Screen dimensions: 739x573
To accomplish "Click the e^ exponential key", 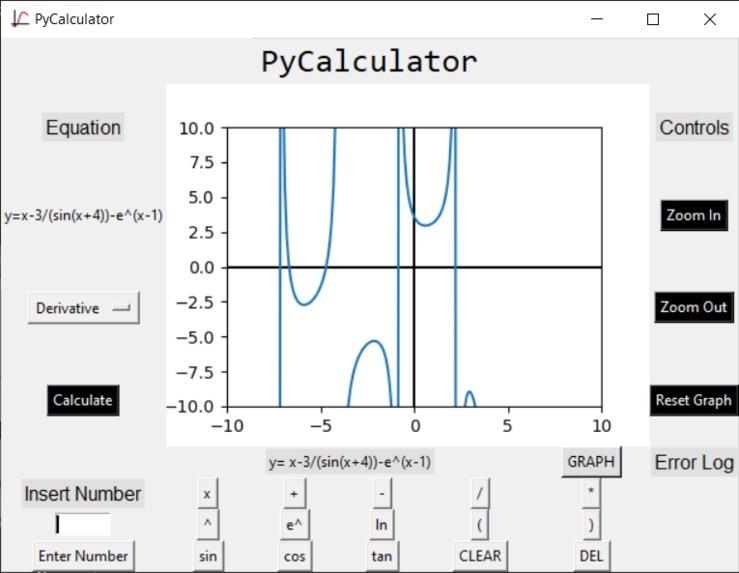I will [x=295, y=524].
